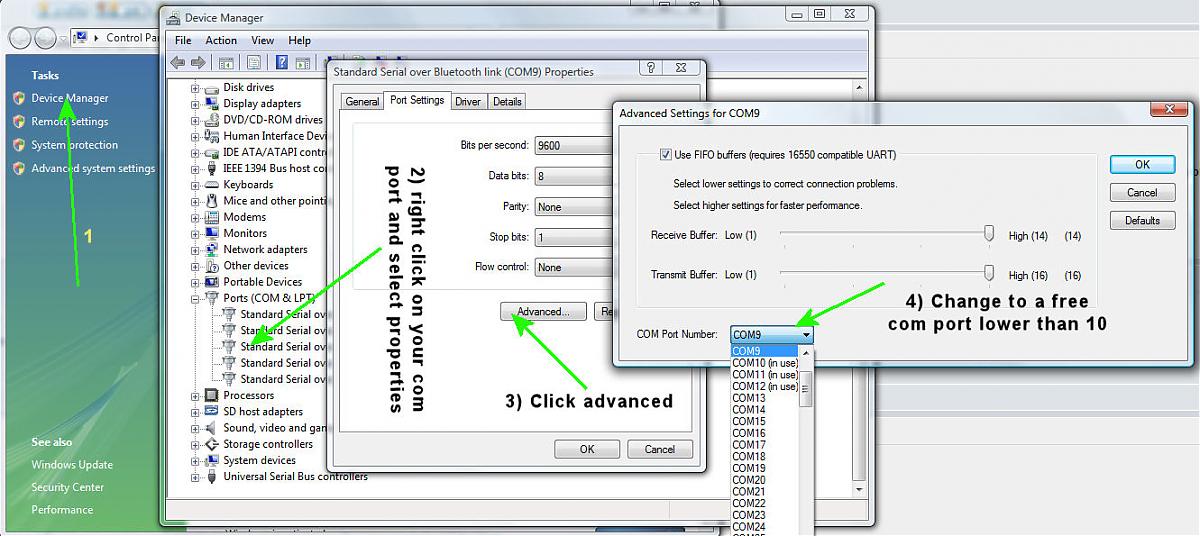Expand the System devices tree node
The height and width of the screenshot is (536, 1200).
tap(195, 460)
